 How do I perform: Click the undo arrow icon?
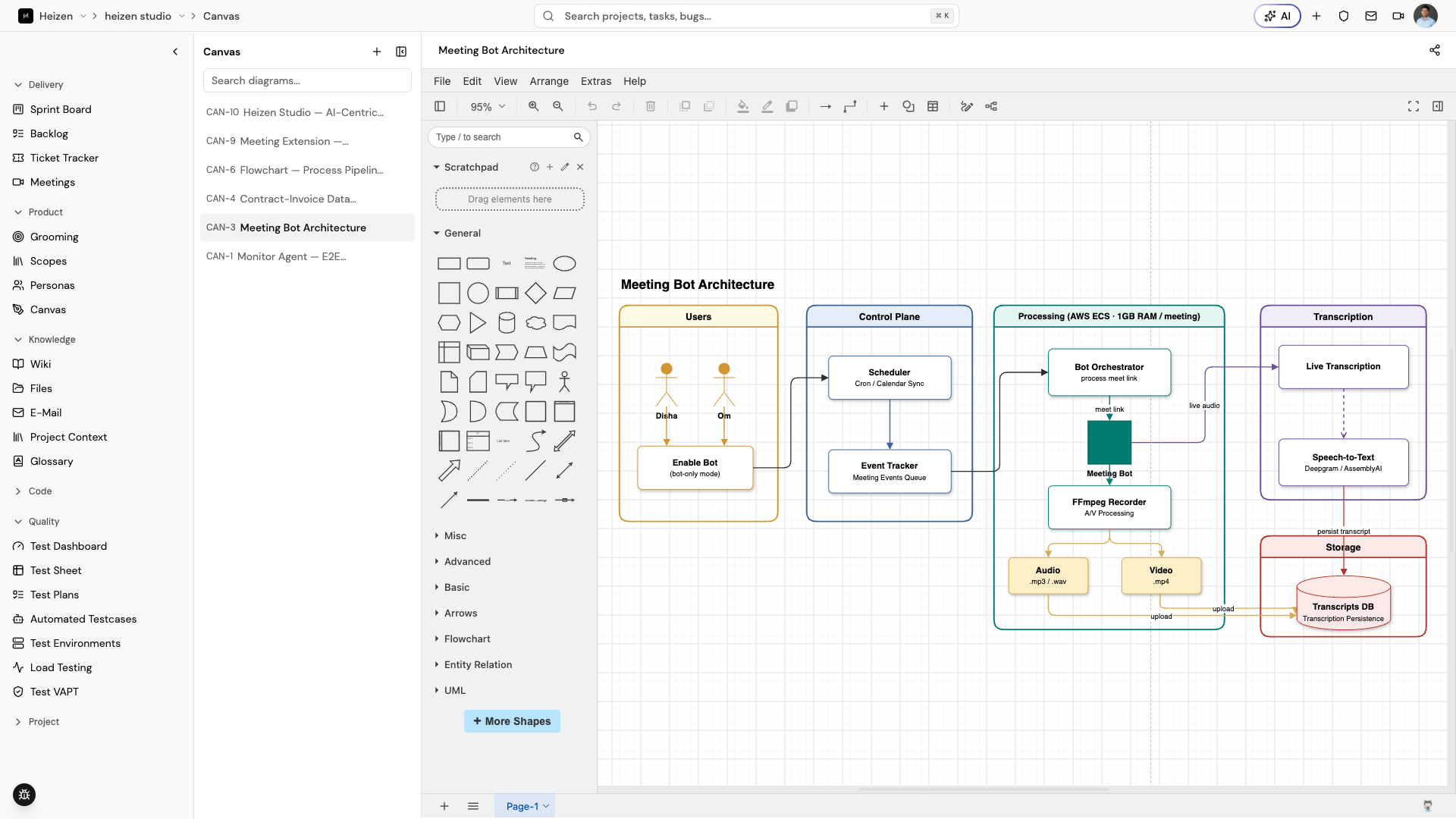(592, 107)
